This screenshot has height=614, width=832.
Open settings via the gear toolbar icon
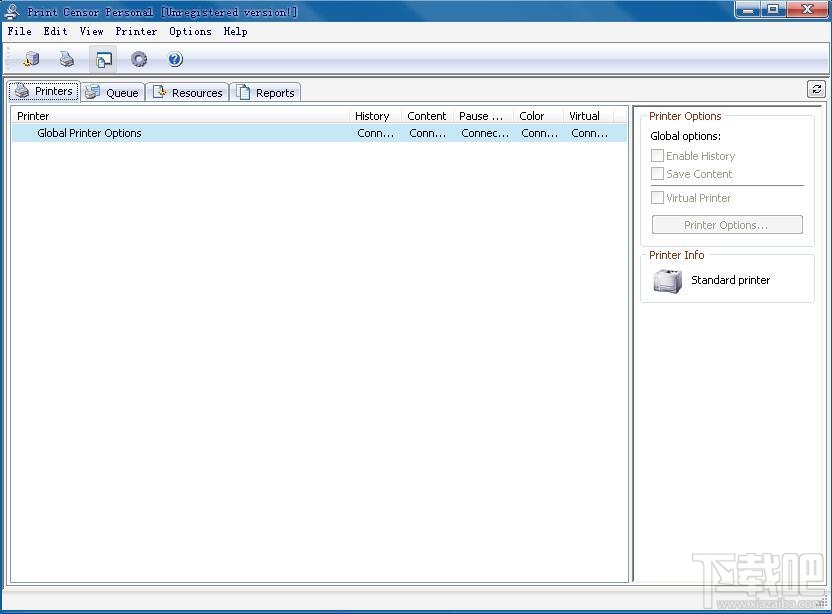pyautogui.click(x=139, y=59)
